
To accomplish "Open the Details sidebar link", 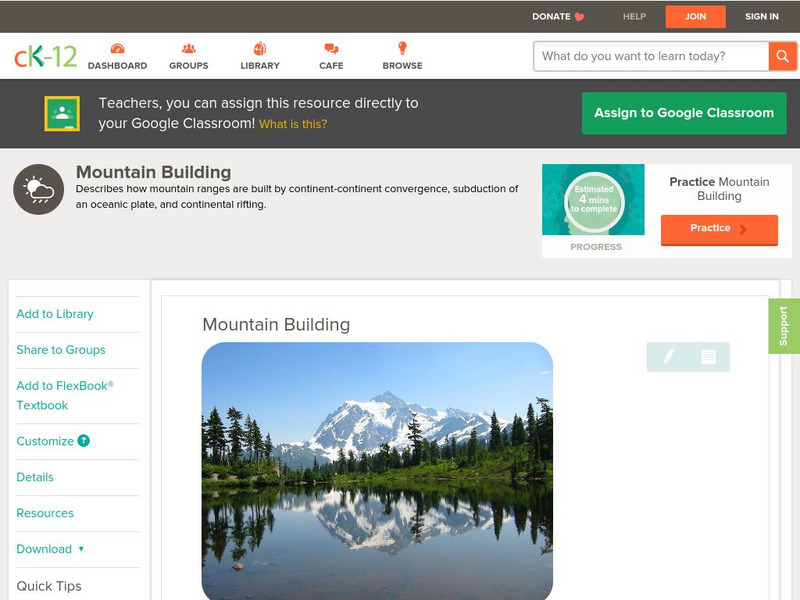I will [35, 478].
